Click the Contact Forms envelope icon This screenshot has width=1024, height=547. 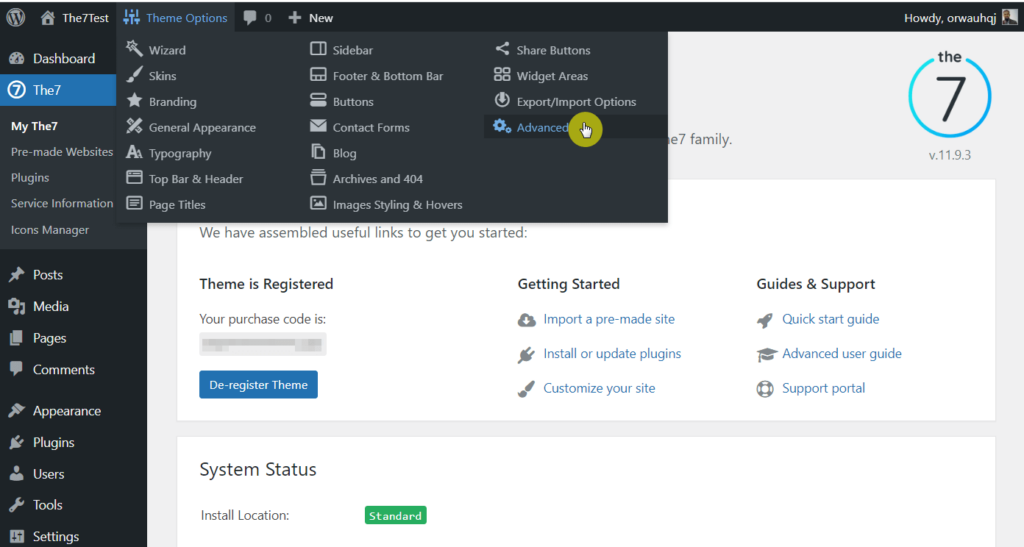pyautogui.click(x=318, y=126)
